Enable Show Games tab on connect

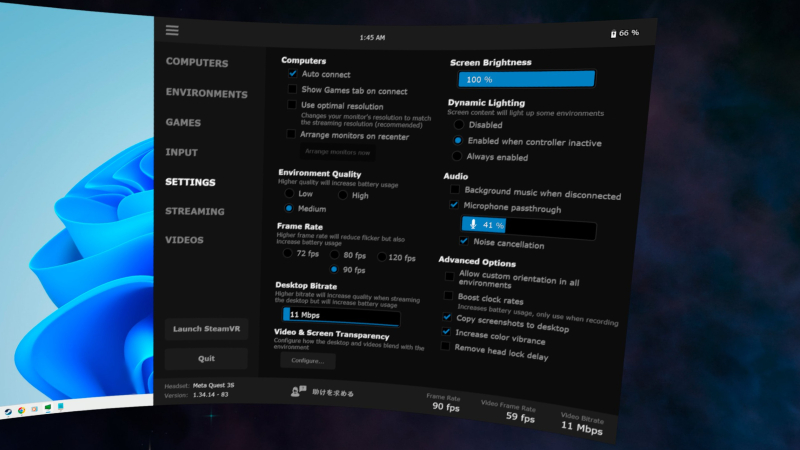pyautogui.click(x=292, y=89)
